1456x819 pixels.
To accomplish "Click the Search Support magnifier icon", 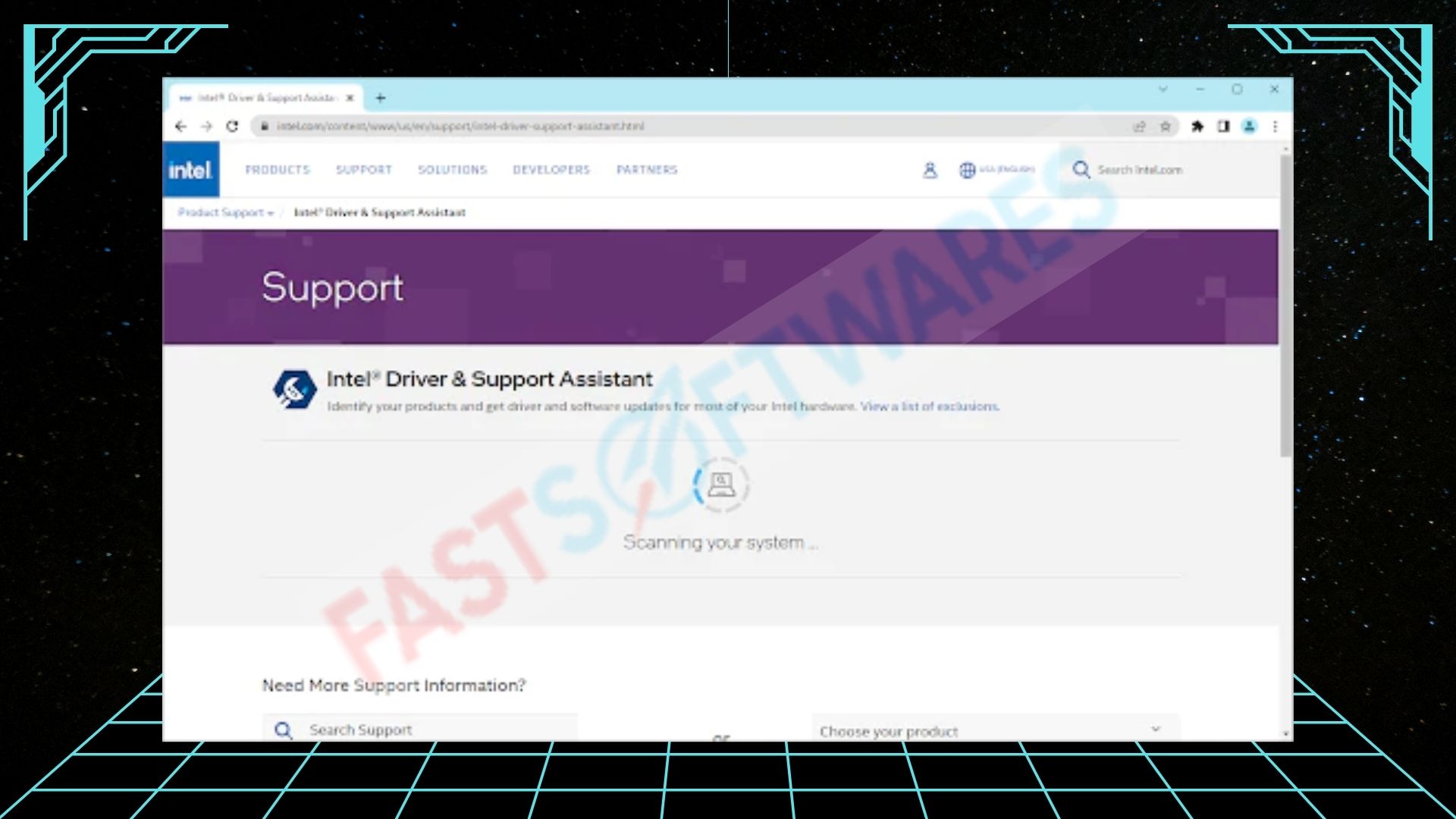I will click(x=283, y=730).
